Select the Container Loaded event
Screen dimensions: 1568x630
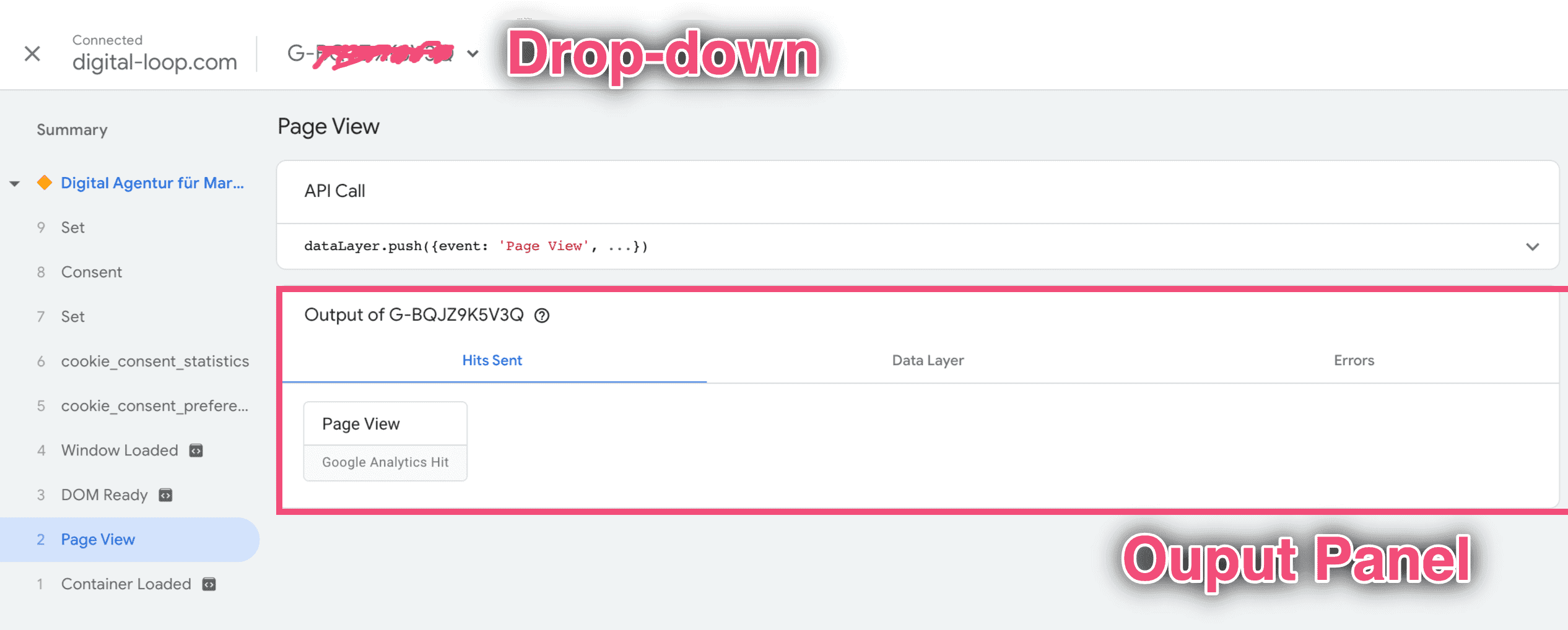coord(130,584)
